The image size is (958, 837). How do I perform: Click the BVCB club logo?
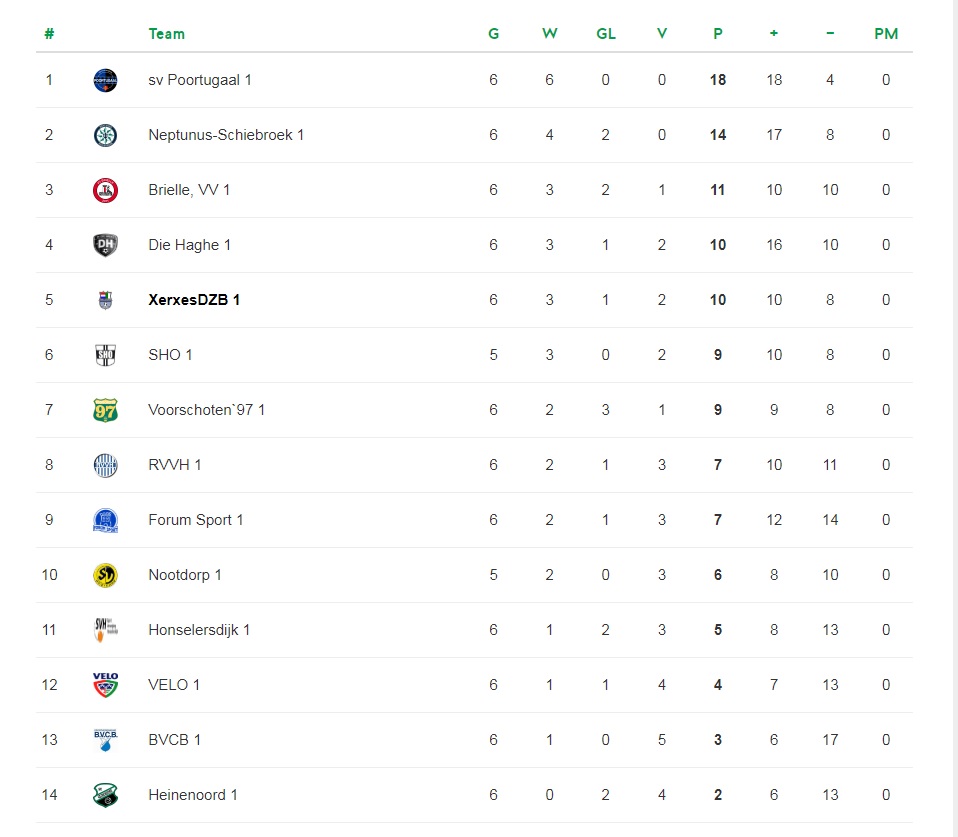105,740
